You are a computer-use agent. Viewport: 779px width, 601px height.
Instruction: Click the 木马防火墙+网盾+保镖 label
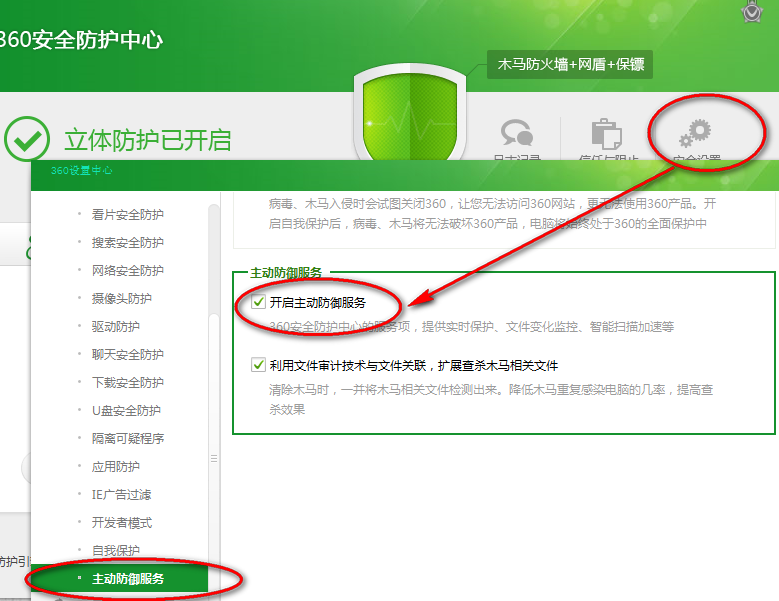(x=569, y=65)
